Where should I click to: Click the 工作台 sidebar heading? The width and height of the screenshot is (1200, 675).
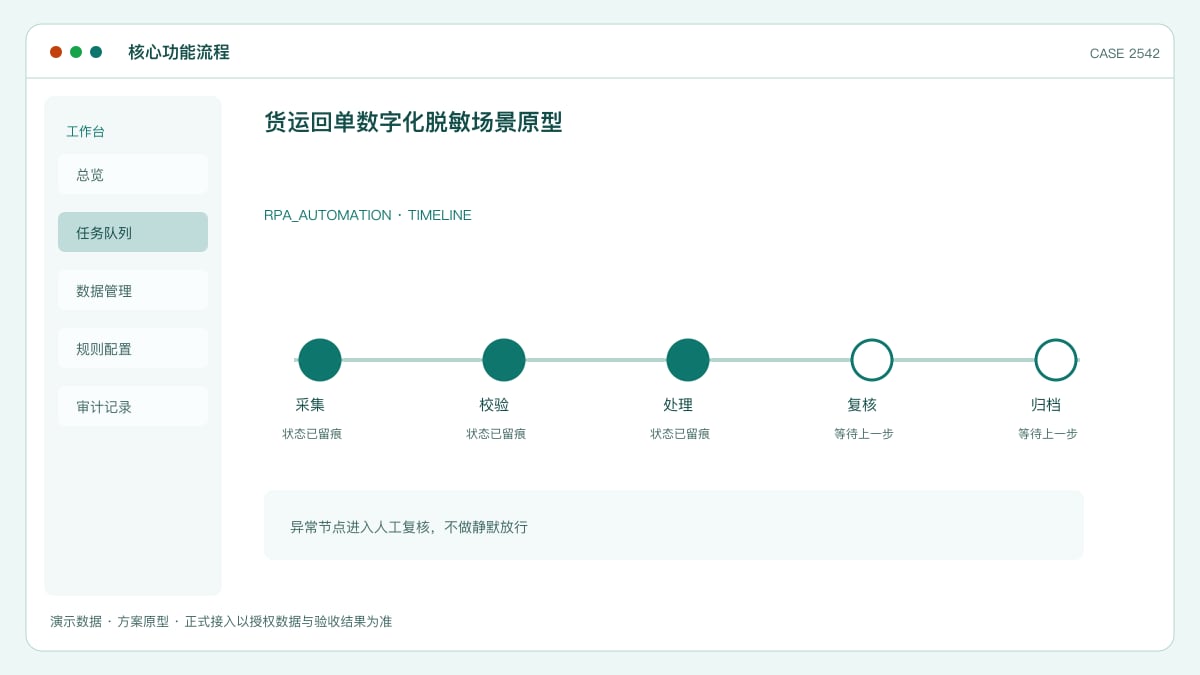click(x=86, y=131)
